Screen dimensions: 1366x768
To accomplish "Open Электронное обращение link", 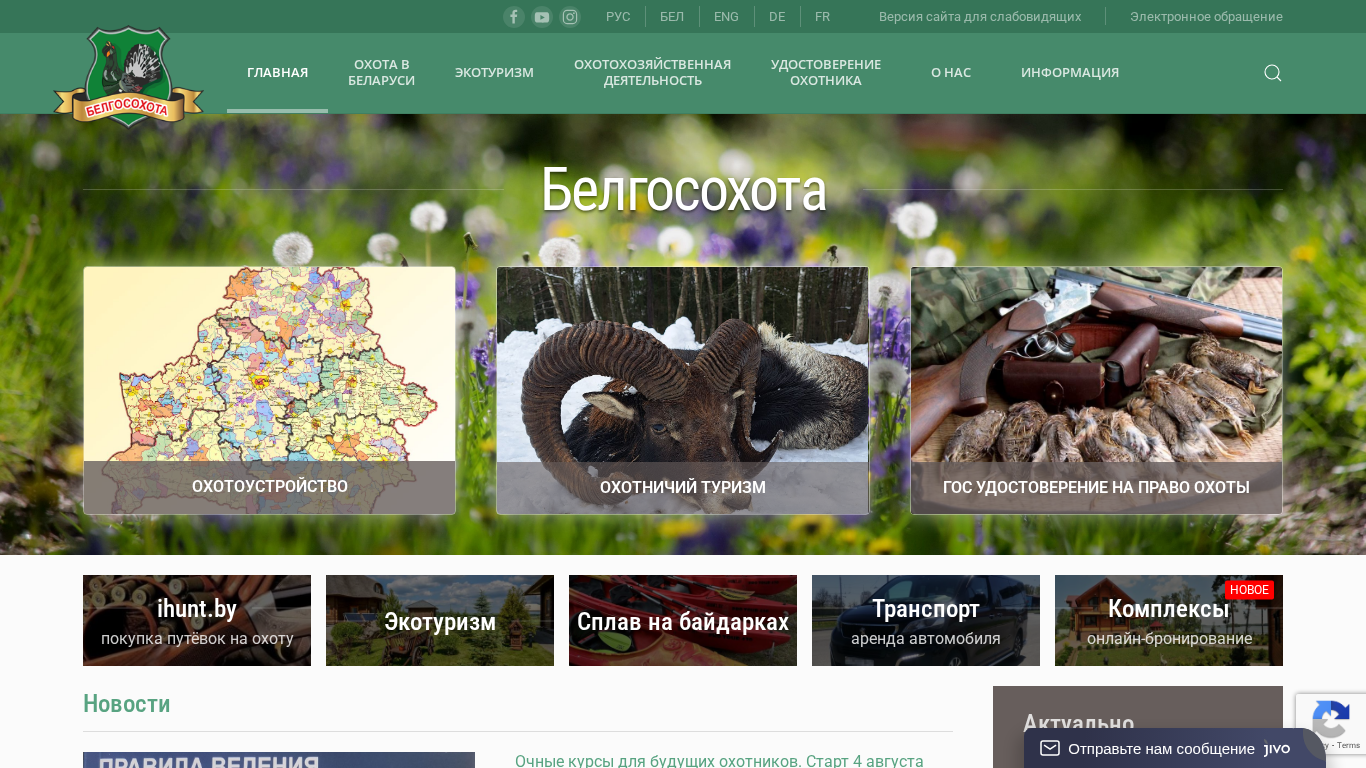I will tap(1206, 17).
